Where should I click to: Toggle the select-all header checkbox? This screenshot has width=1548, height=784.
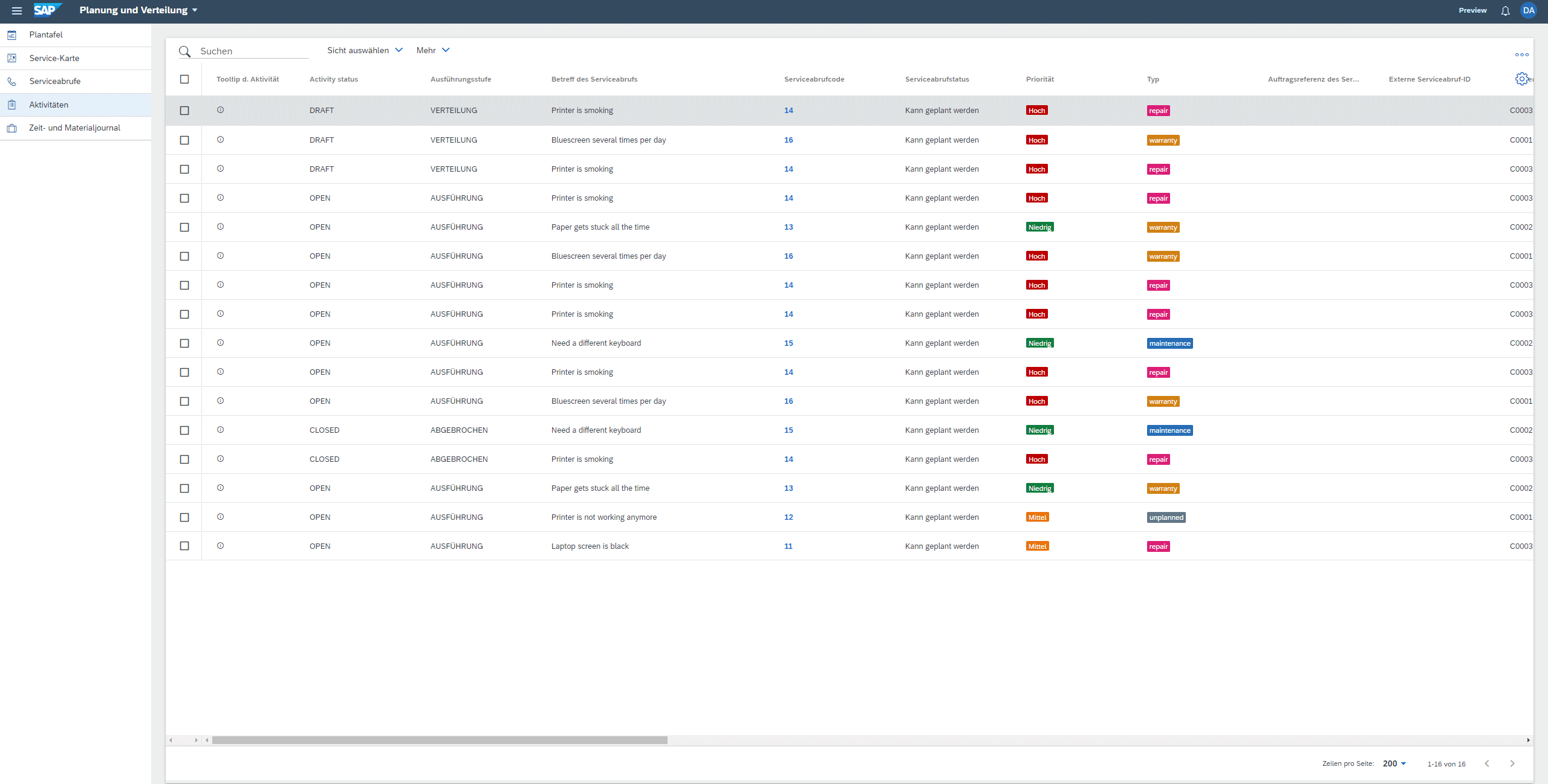(x=184, y=79)
